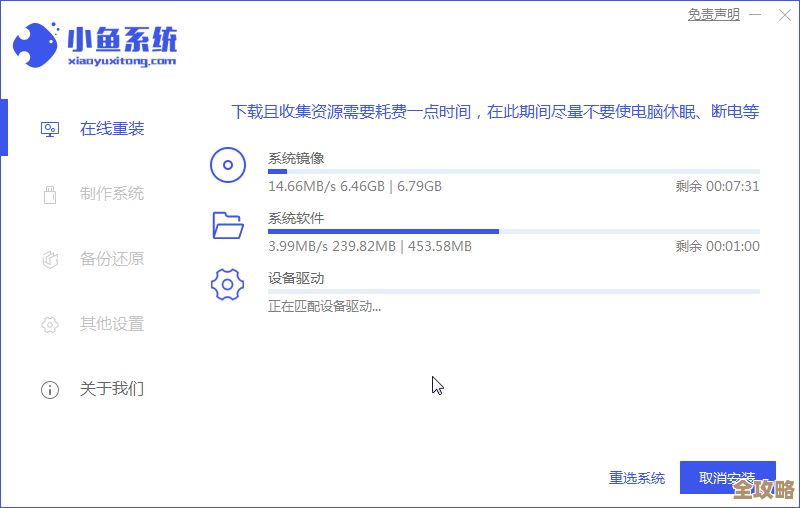
Task: Click the 备份还原 icon in sidebar
Action: (49, 259)
